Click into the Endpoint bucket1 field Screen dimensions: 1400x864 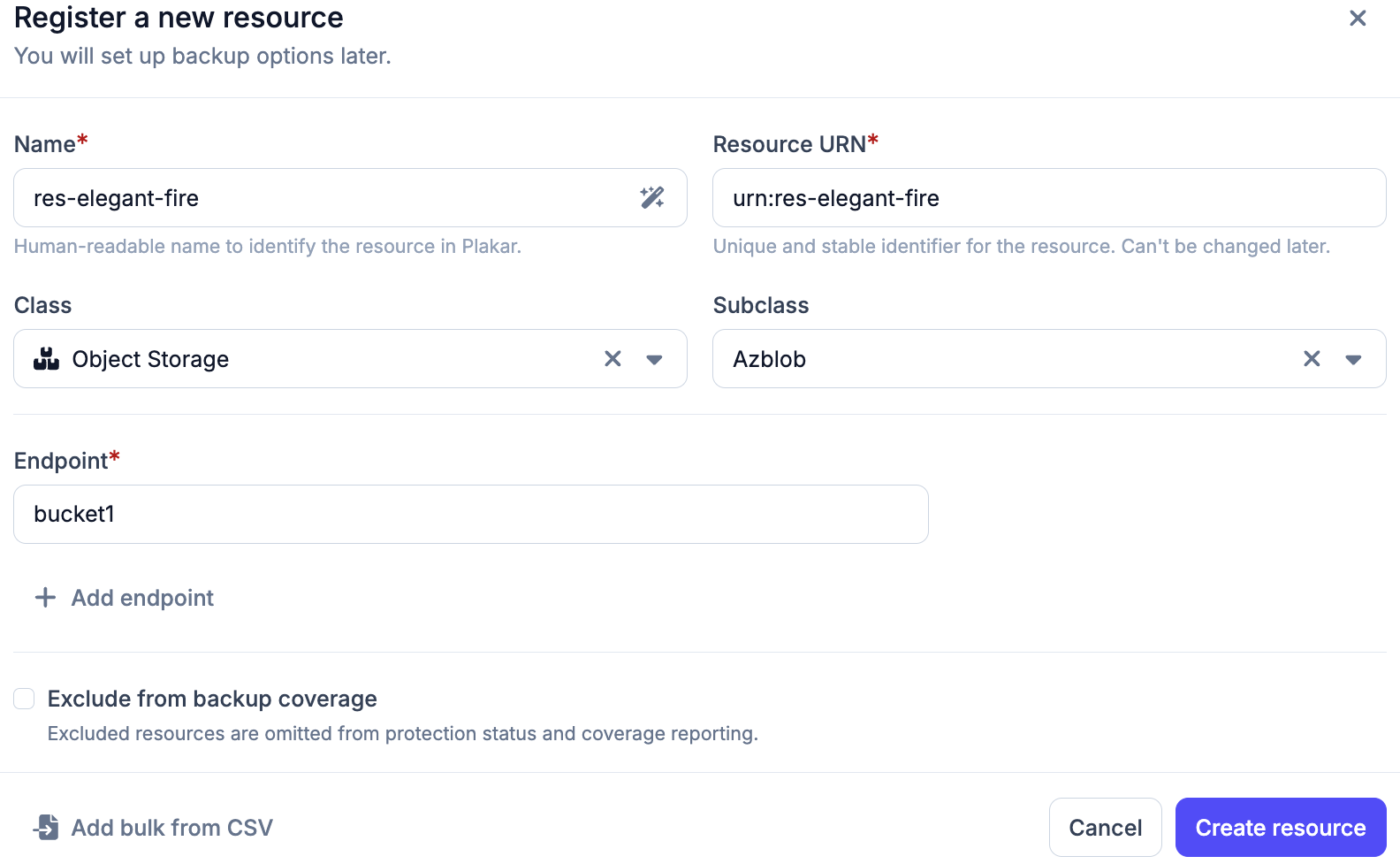[471, 514]
